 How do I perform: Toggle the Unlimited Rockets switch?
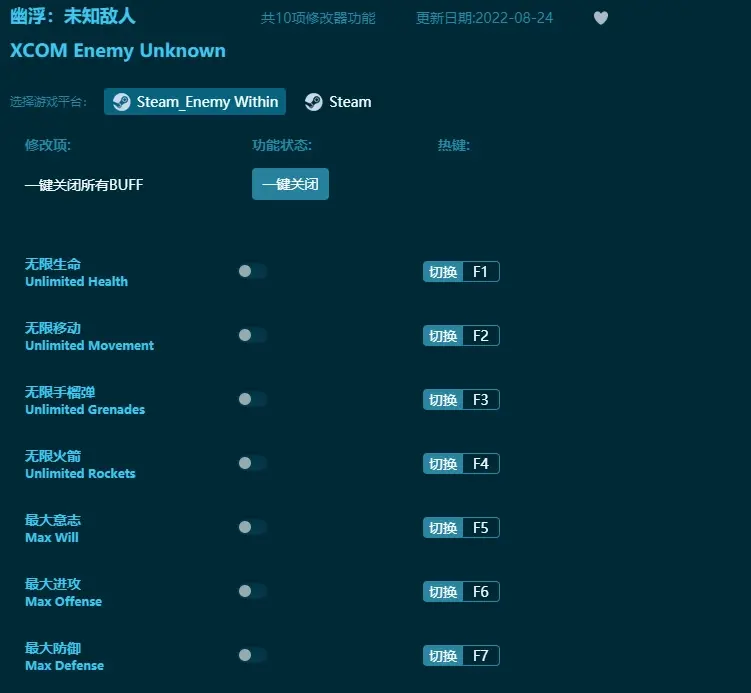pos(252,463)
